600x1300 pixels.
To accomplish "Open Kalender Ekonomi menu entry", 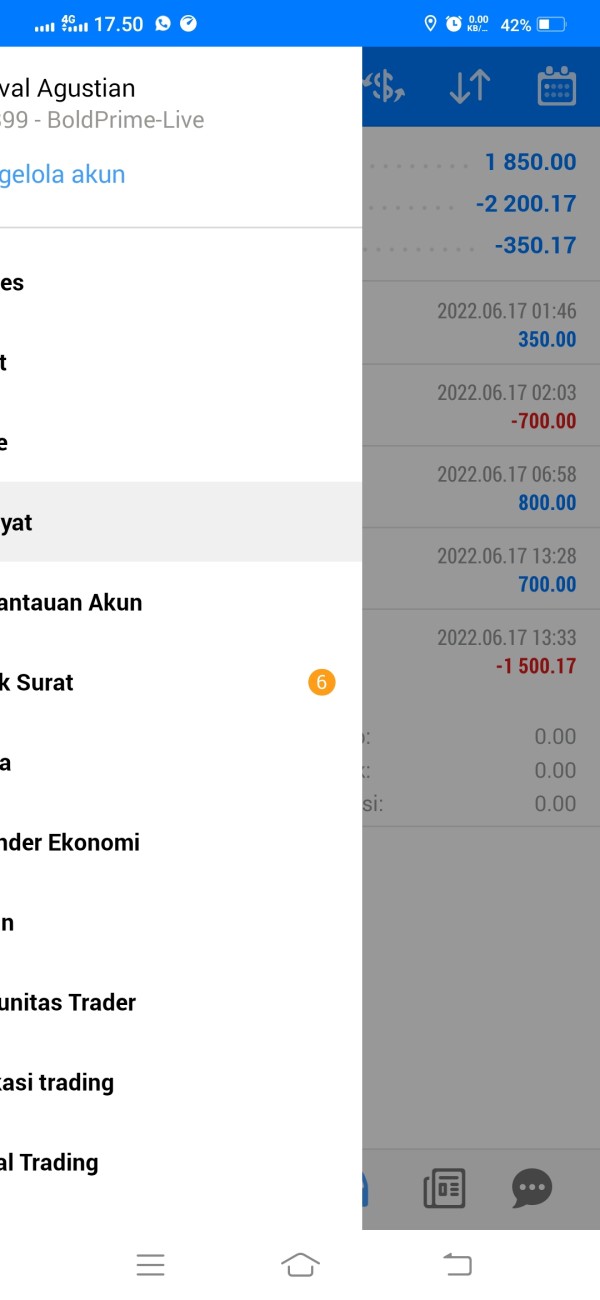I will [181, 842].
